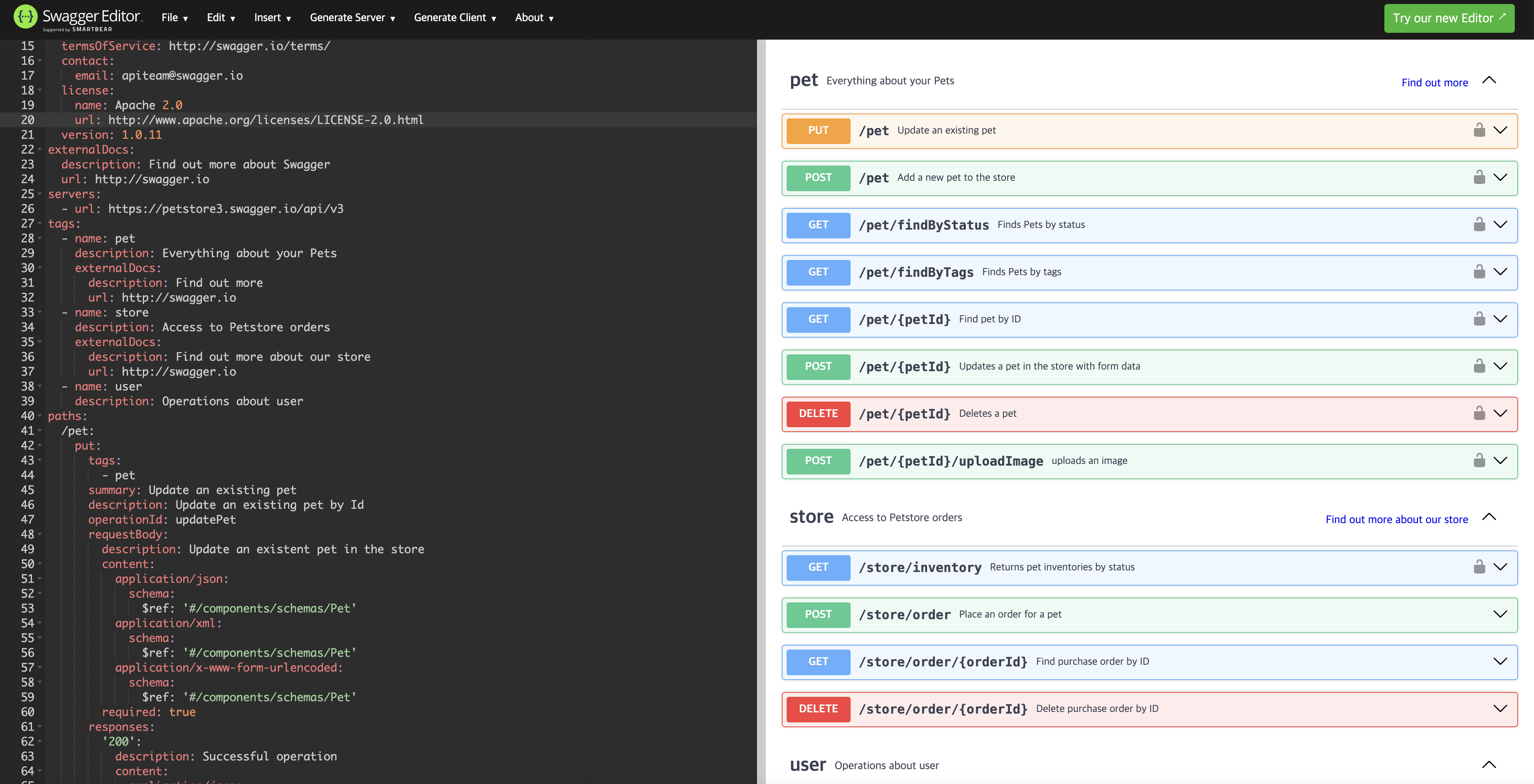
Task: Click email: apiteam@swagger.io line
Action: (158, 76)
